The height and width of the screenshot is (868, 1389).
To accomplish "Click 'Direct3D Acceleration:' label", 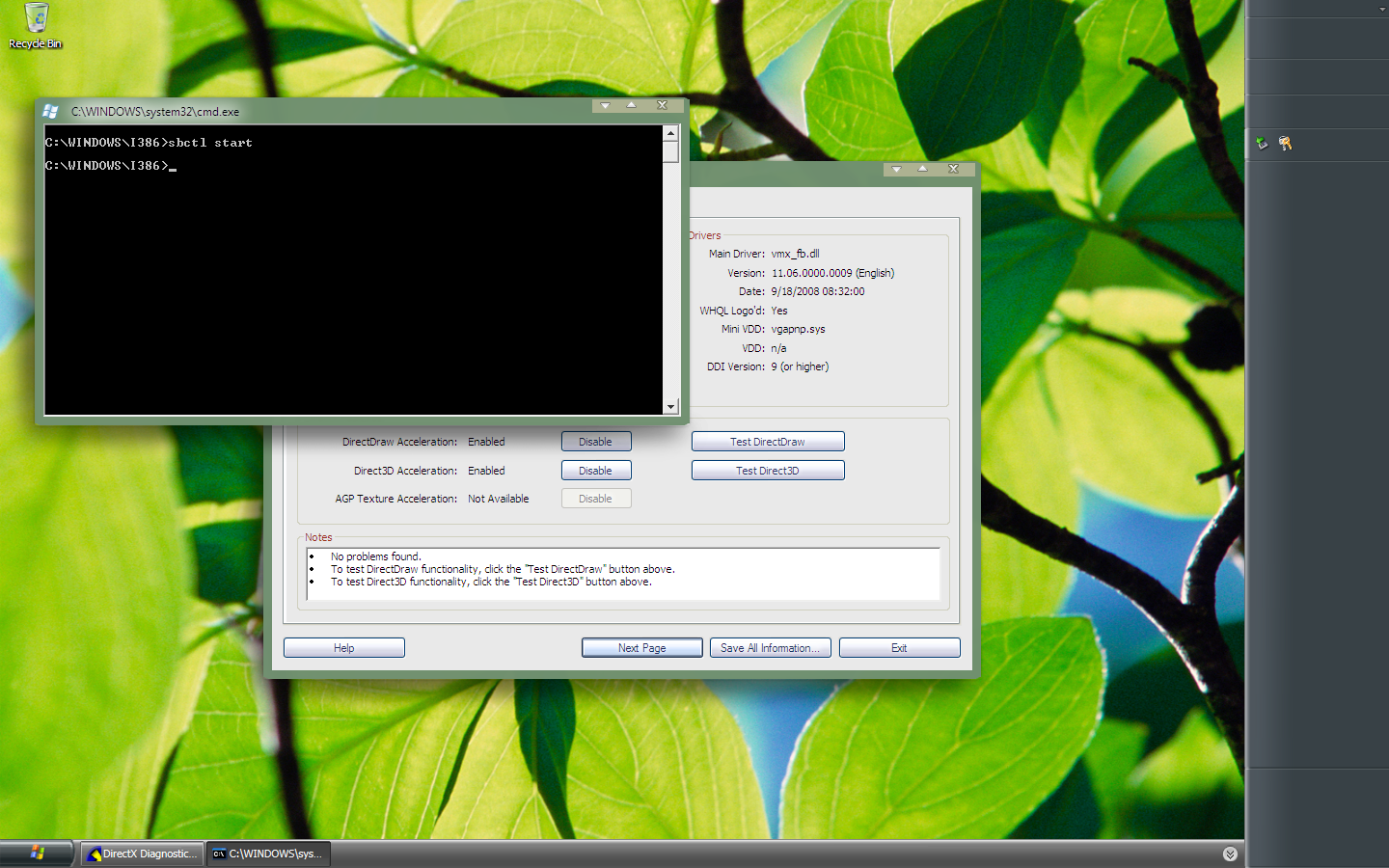I will (x=405, y=471).
